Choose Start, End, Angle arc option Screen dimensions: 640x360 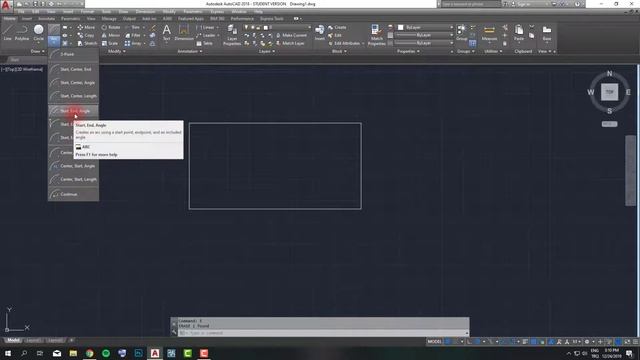click(73, 111)
